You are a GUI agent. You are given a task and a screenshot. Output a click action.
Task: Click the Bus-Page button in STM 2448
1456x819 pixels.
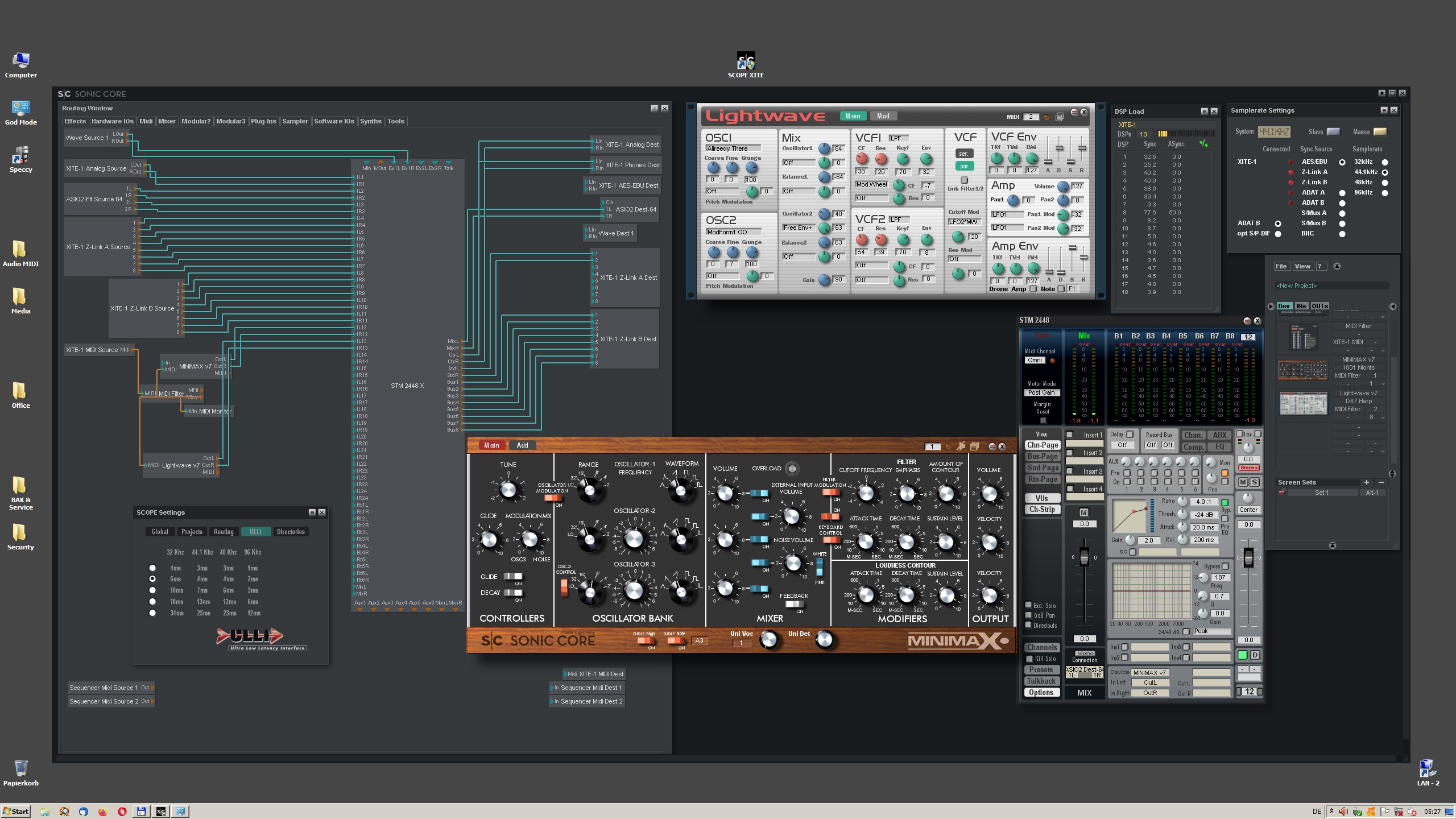coord(1042,456)
